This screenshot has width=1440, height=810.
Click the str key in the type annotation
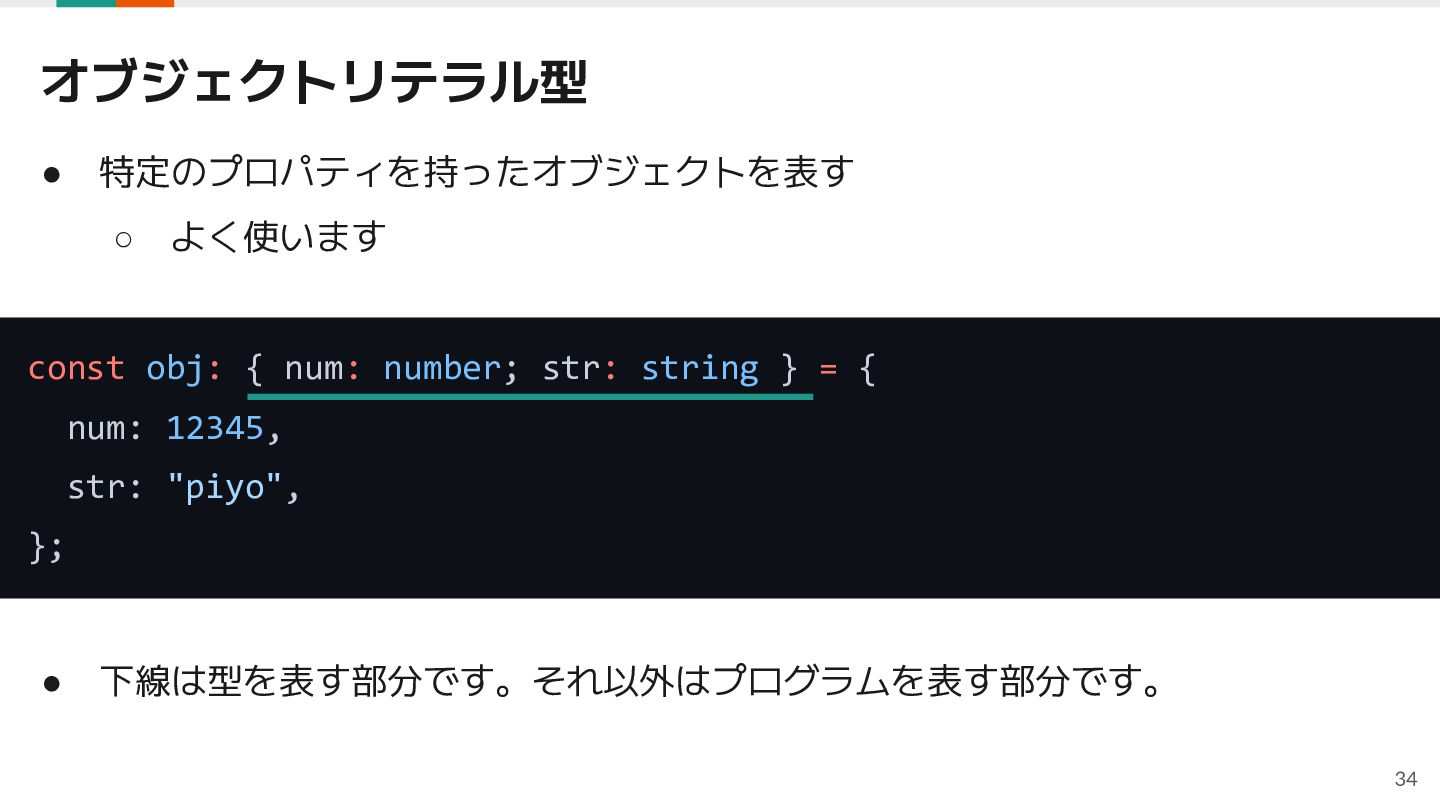coord(572,369)
